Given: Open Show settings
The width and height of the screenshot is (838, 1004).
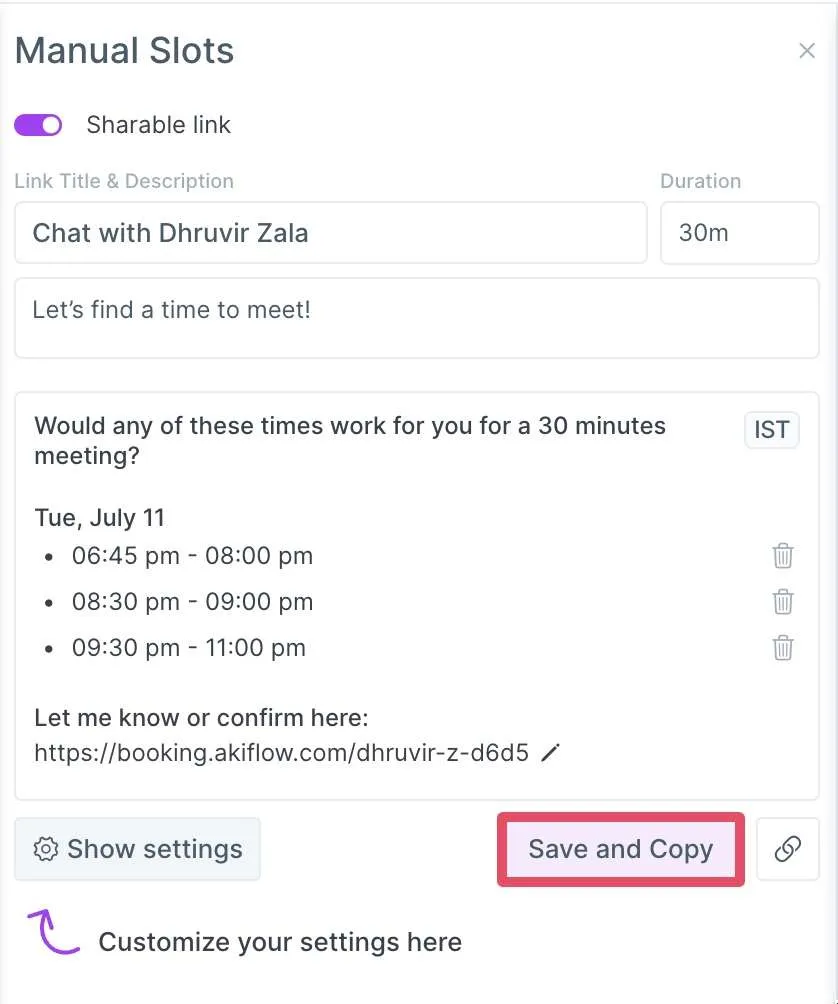Looking at the screenshot, I should pos(138,849).
